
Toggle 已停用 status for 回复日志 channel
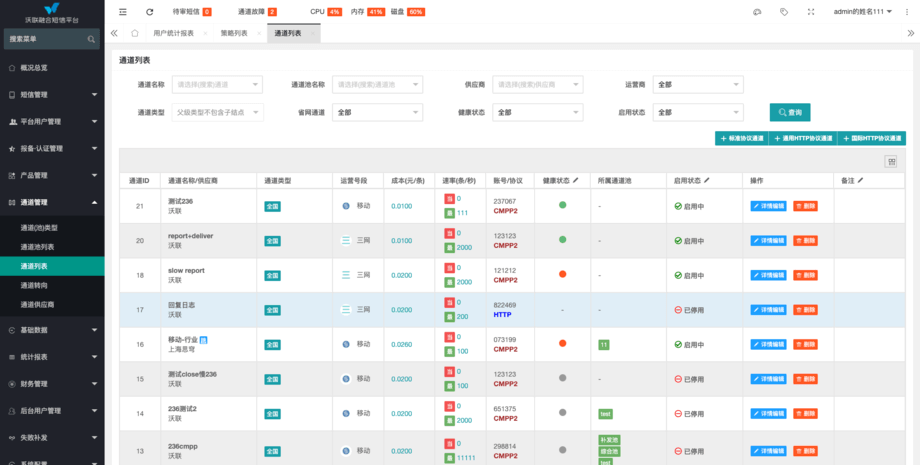[x=689, y=310]
